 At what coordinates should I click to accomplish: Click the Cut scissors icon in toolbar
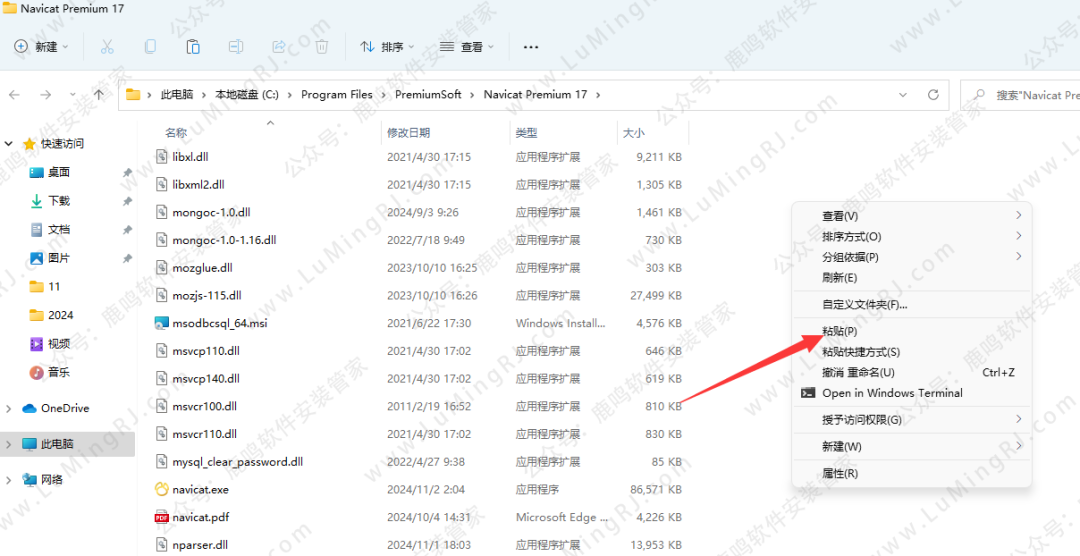click(107, 47)
